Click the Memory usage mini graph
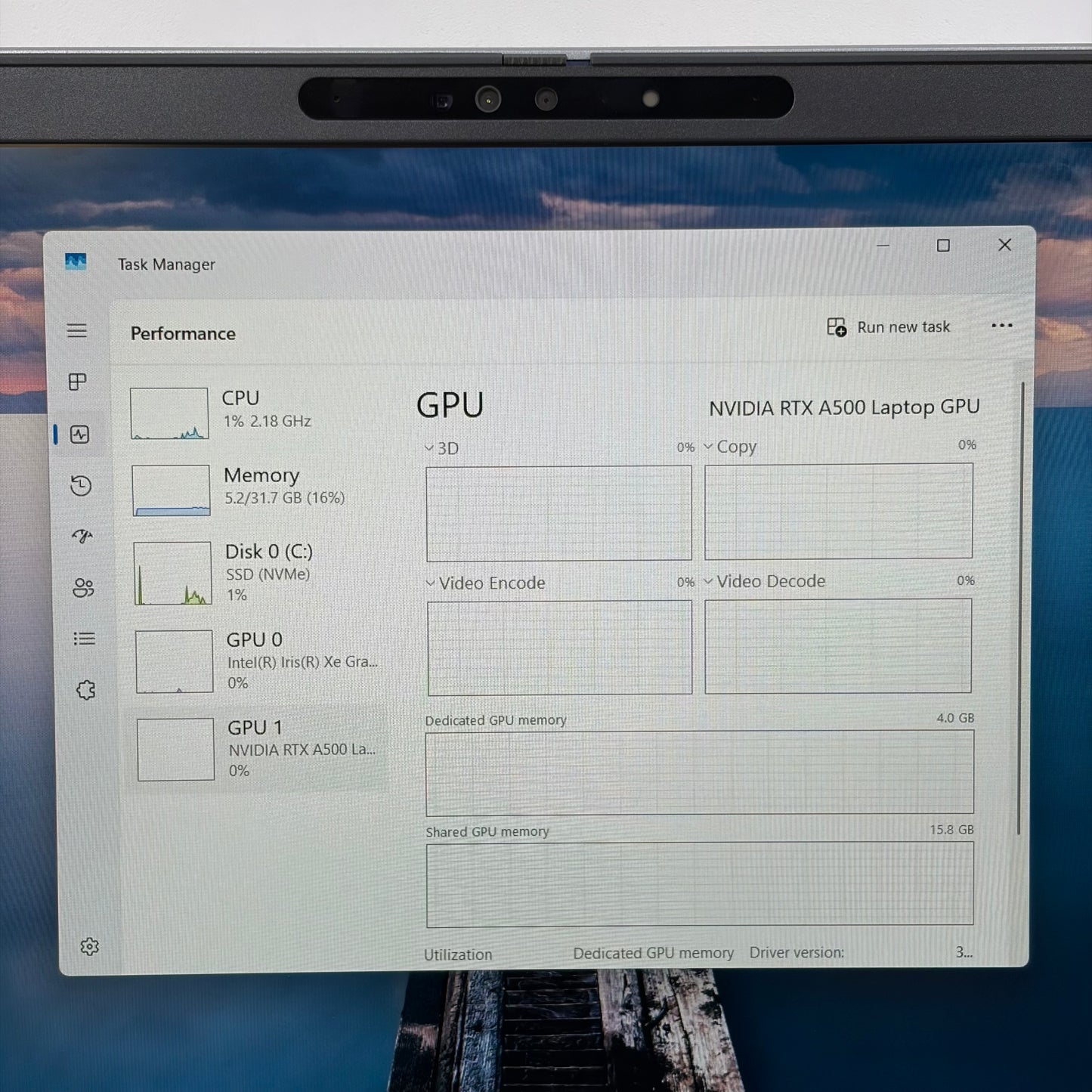This screenshot has width=1092, height=1092. (171, 490)
